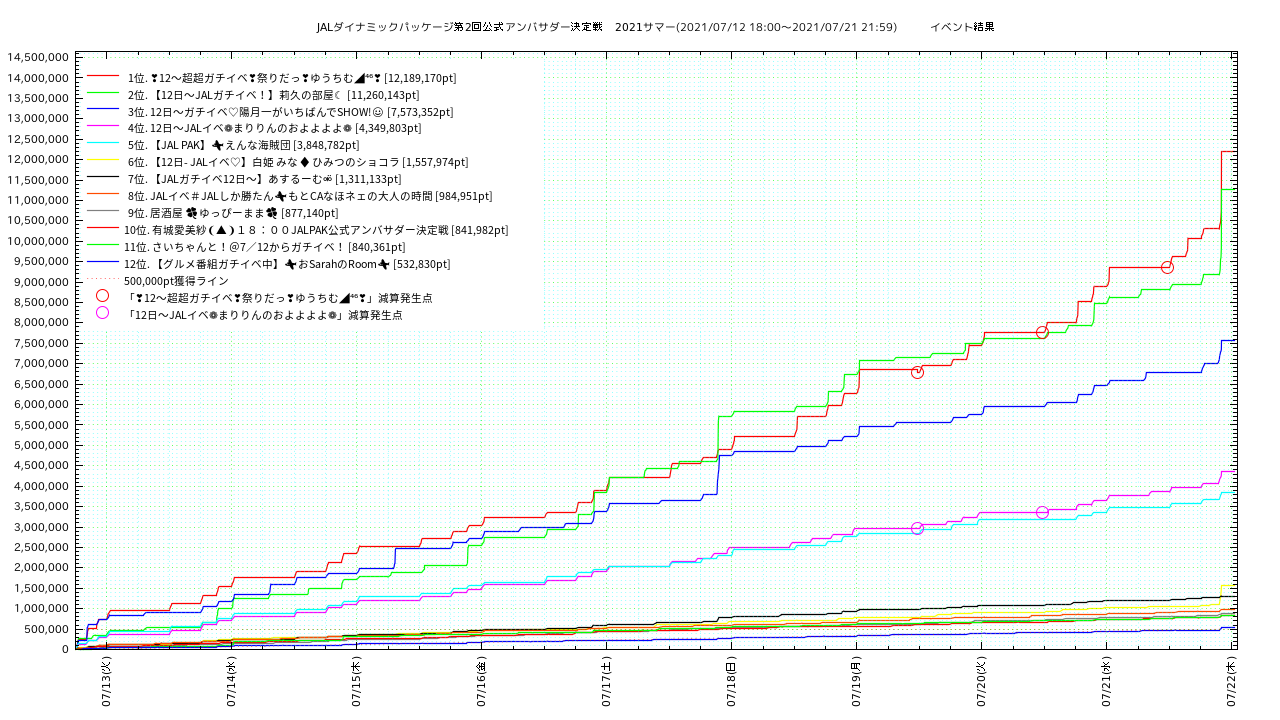Click legend entry '8位' with 984,951pt

310,196
